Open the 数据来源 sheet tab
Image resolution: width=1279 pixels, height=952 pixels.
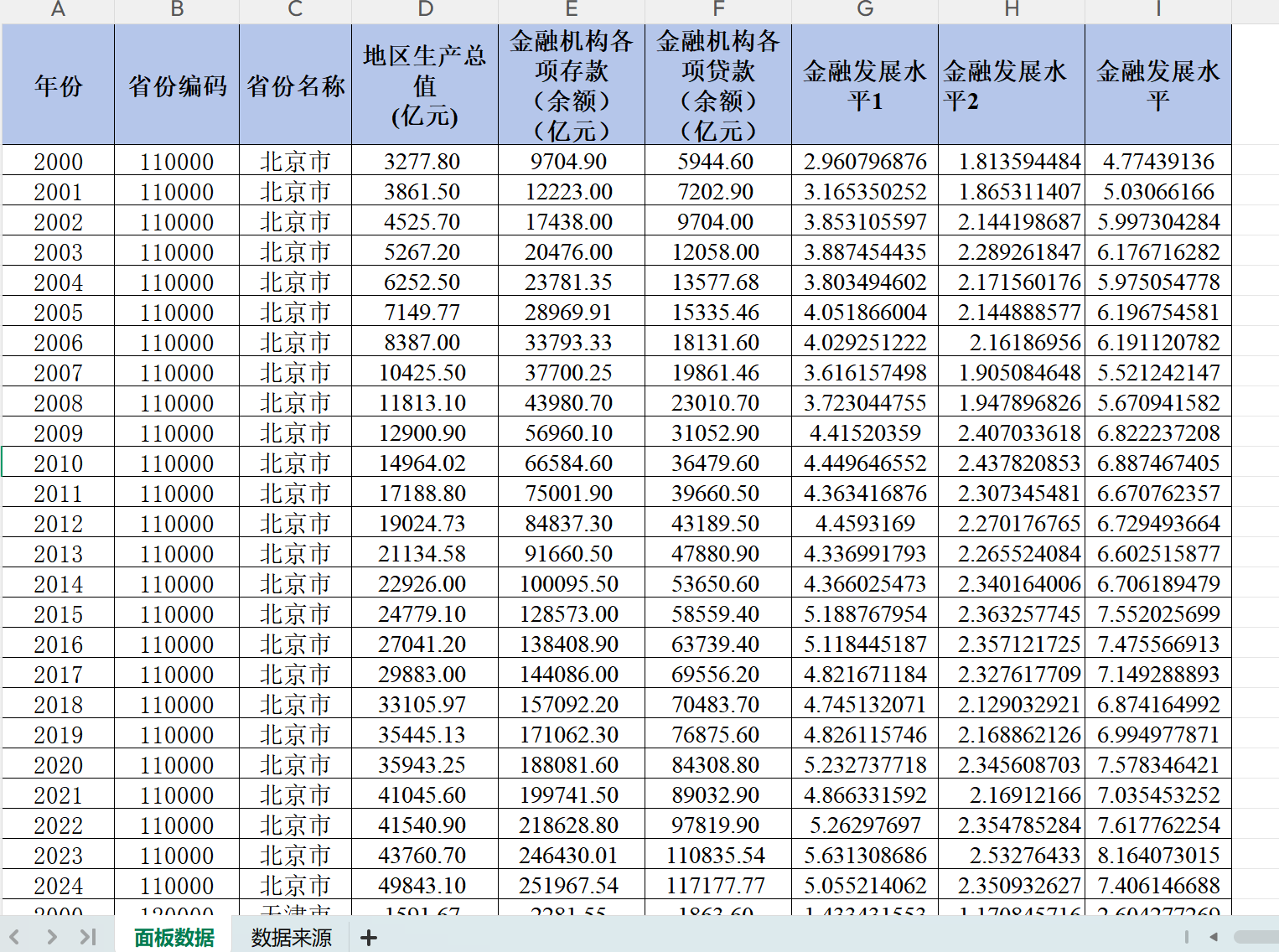coord(292,938)
